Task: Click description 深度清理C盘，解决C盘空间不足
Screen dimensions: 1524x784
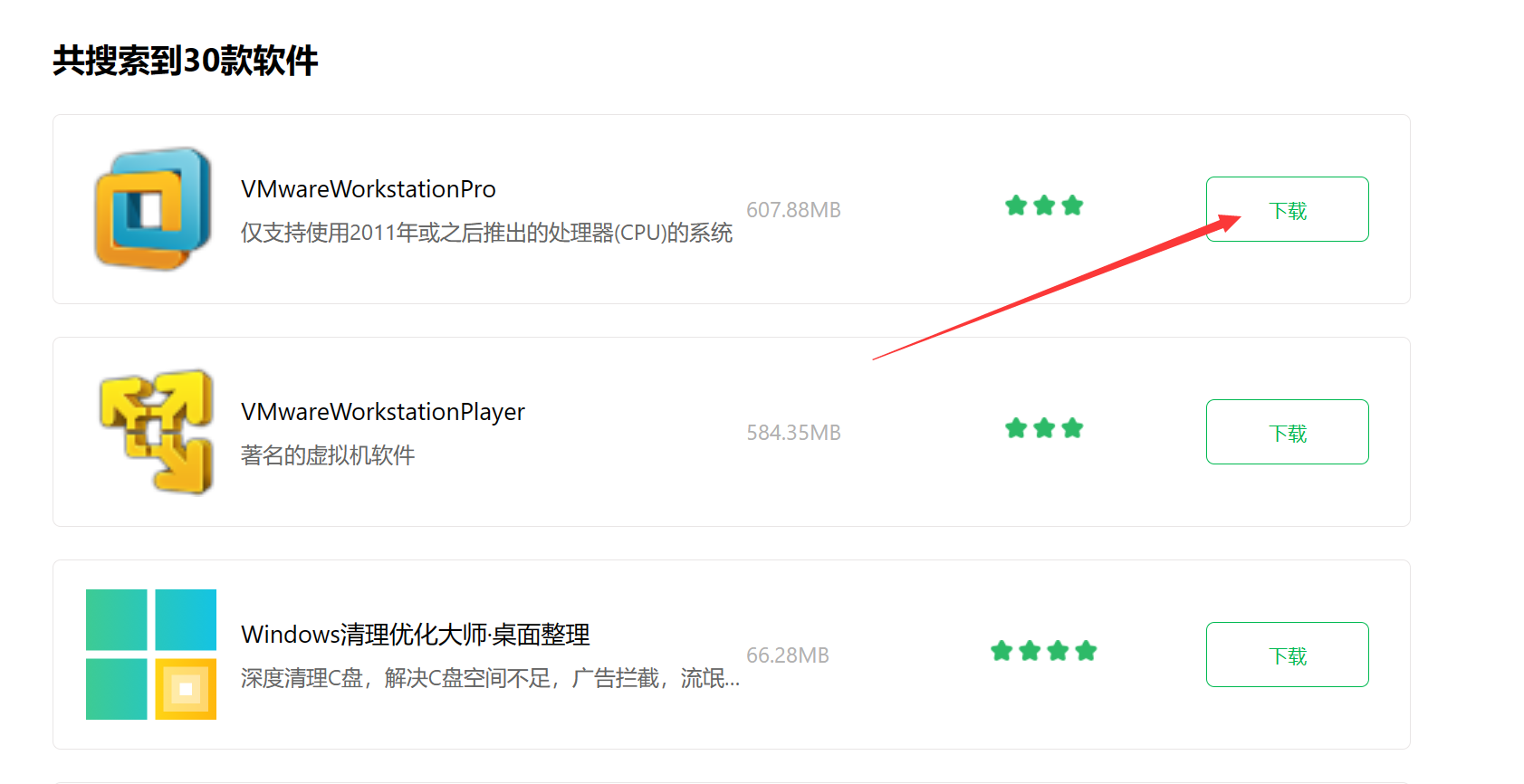Action: click(x=490, y=678)
